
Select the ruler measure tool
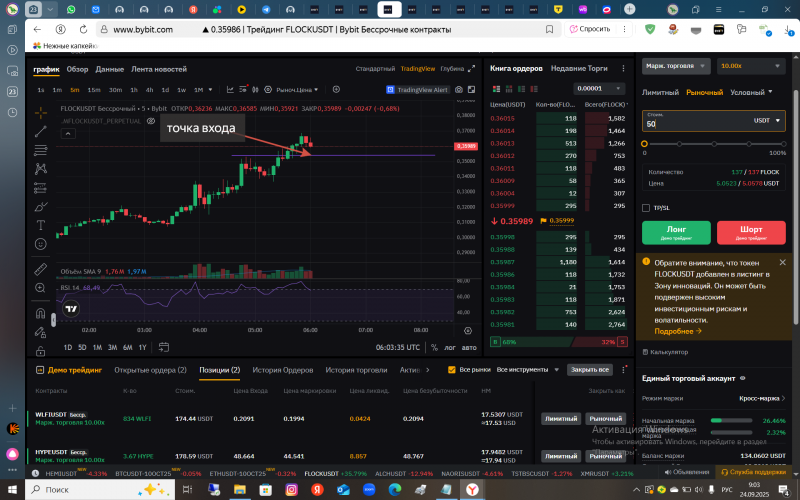(x=41, y=268)
